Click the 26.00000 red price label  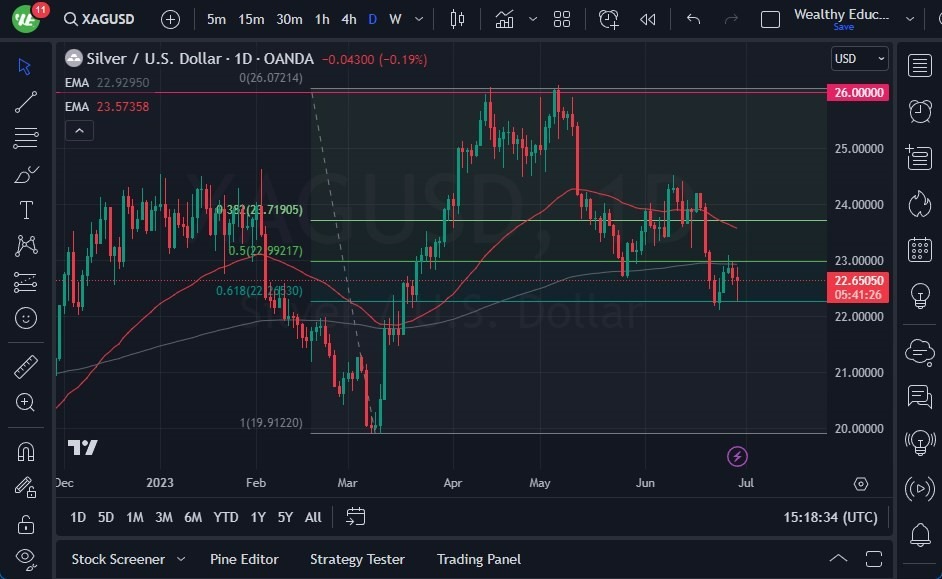coord(858,92)
